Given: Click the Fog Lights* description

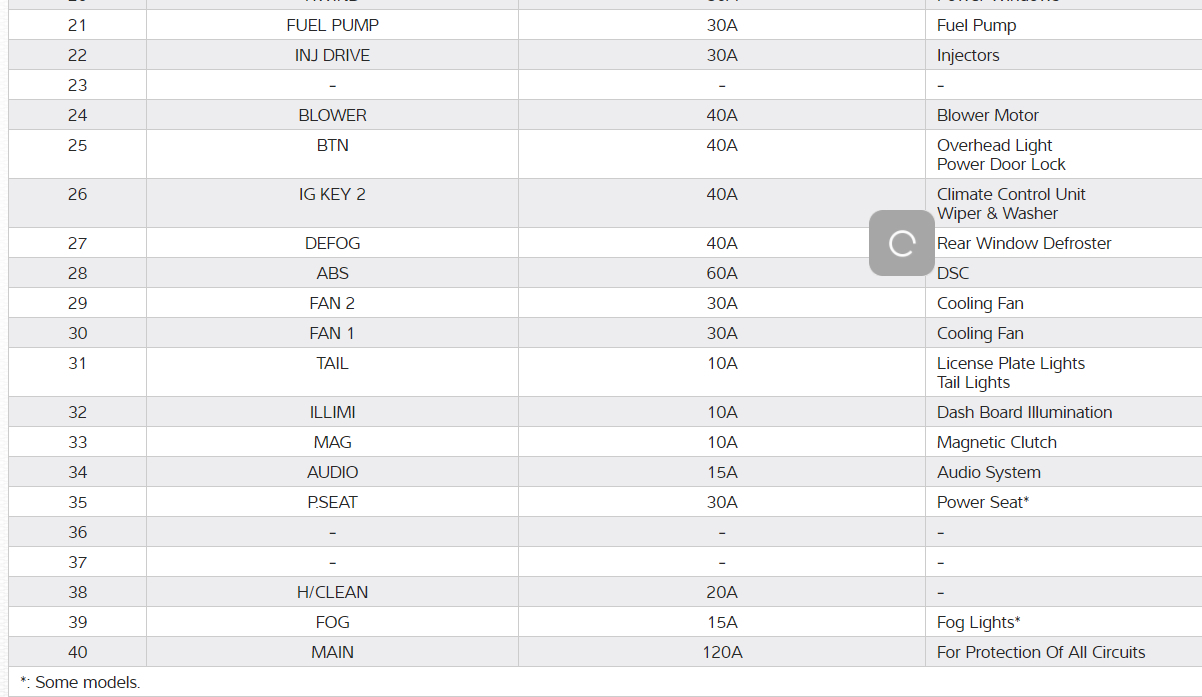Looking at the screenshot, I should click(978, 622).
